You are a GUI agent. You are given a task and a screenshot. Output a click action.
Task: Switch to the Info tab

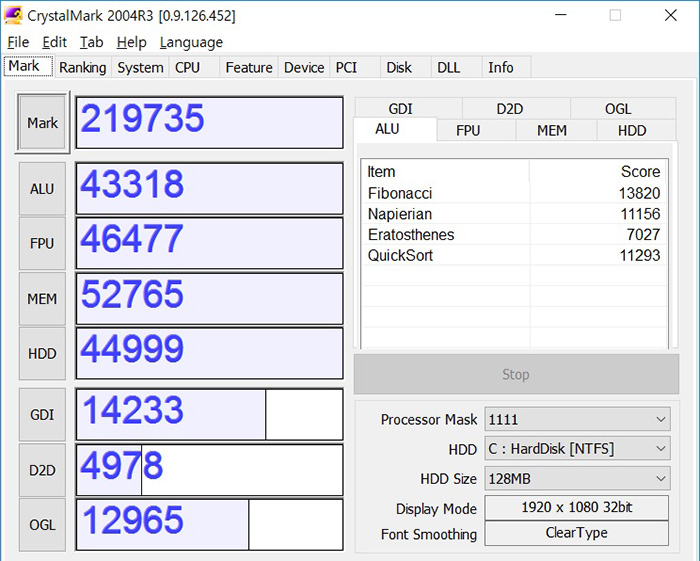pyautogui.click(x=506, y=67)
